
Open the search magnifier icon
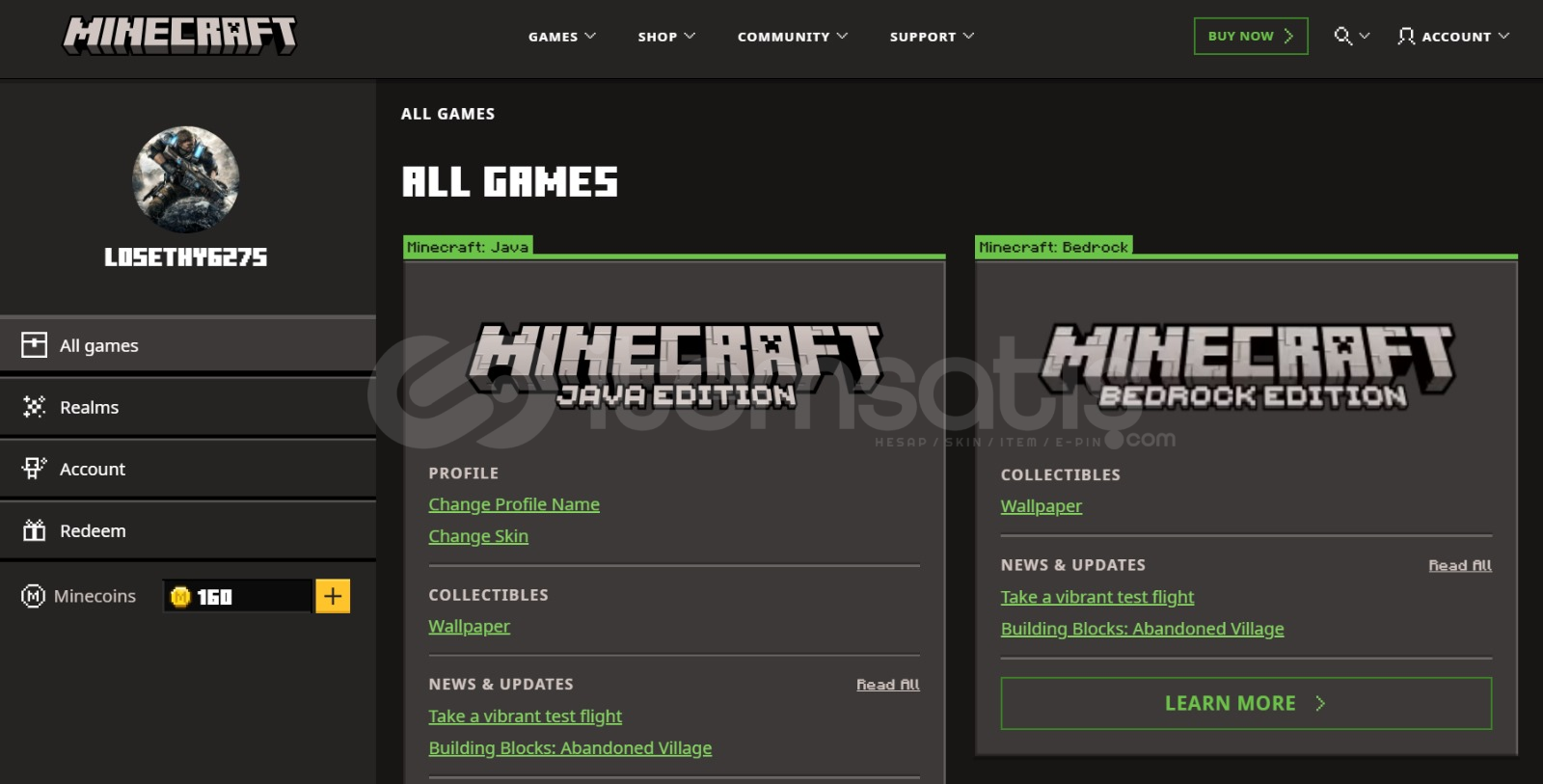tap(1342, 37)
